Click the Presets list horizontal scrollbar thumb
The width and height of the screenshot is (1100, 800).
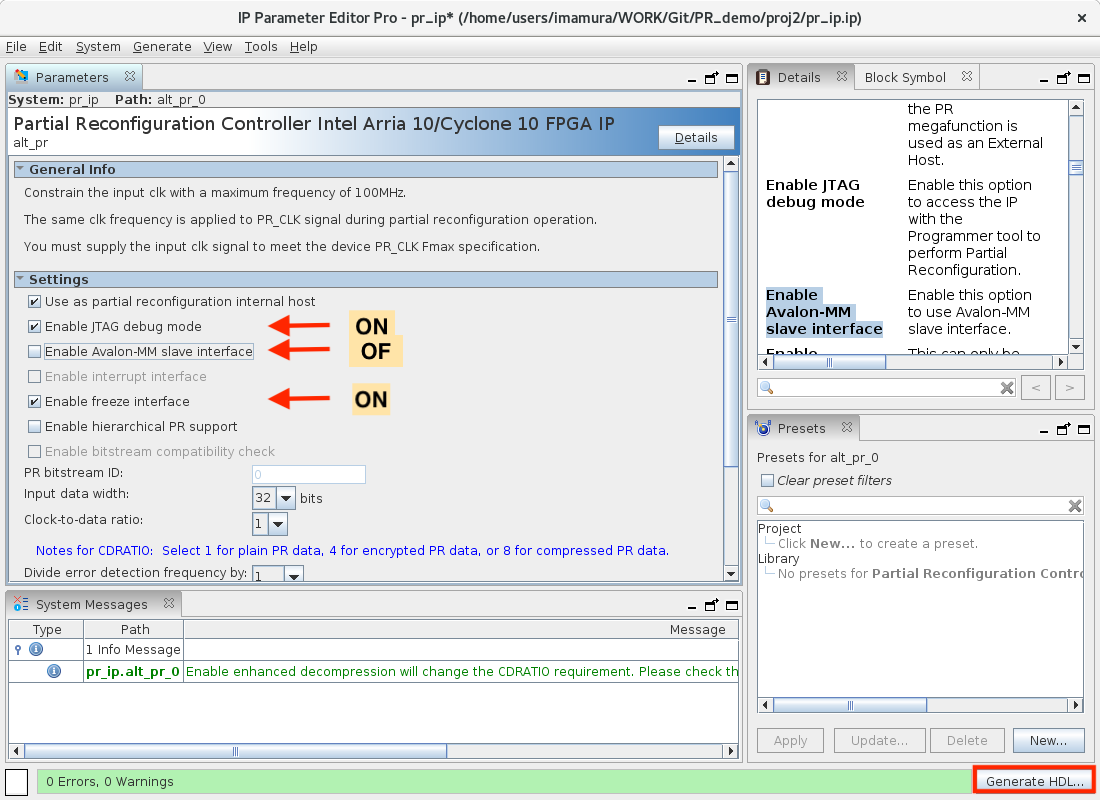[850, 705]
